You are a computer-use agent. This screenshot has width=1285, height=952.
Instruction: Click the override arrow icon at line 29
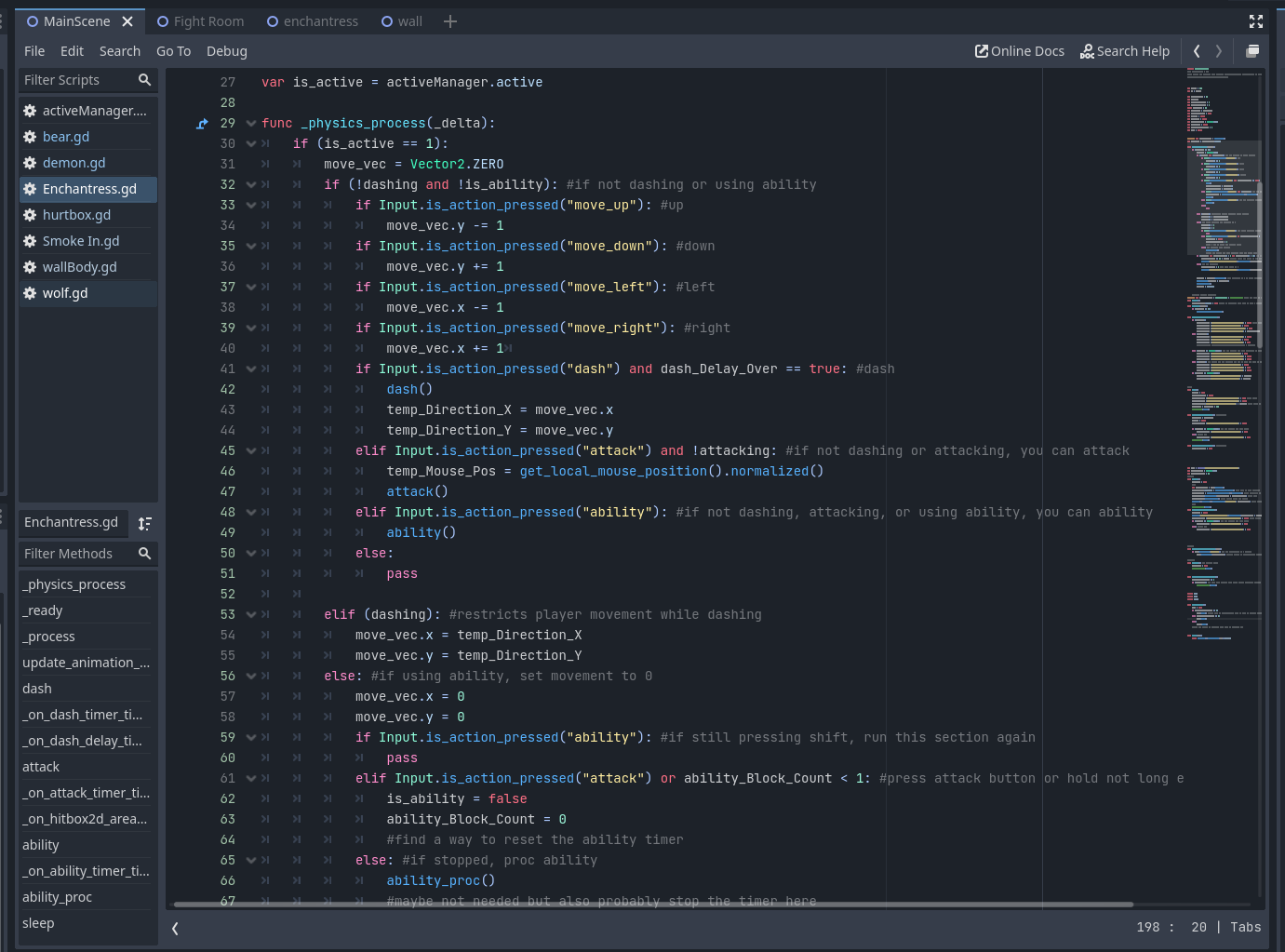(202, 123)
